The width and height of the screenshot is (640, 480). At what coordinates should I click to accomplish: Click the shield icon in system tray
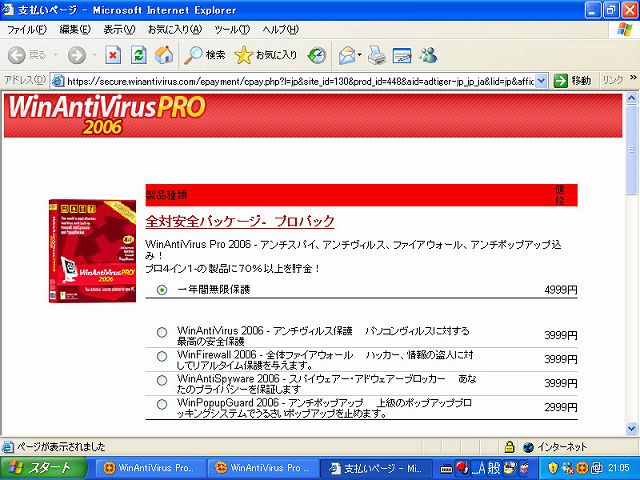click(x=553, y=468)
